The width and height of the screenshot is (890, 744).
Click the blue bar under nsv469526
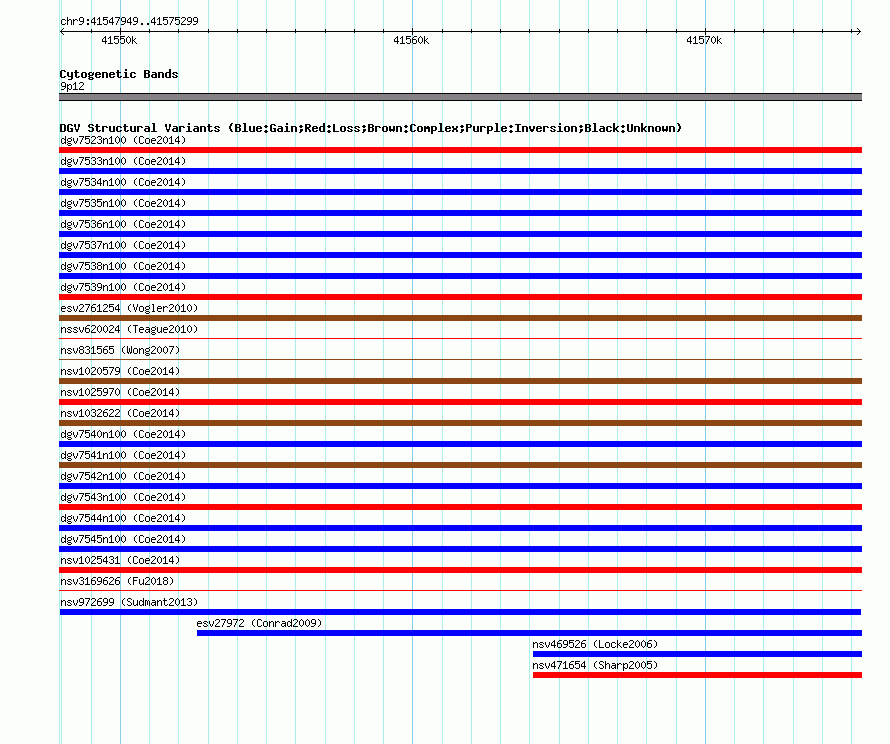point(698,654)
